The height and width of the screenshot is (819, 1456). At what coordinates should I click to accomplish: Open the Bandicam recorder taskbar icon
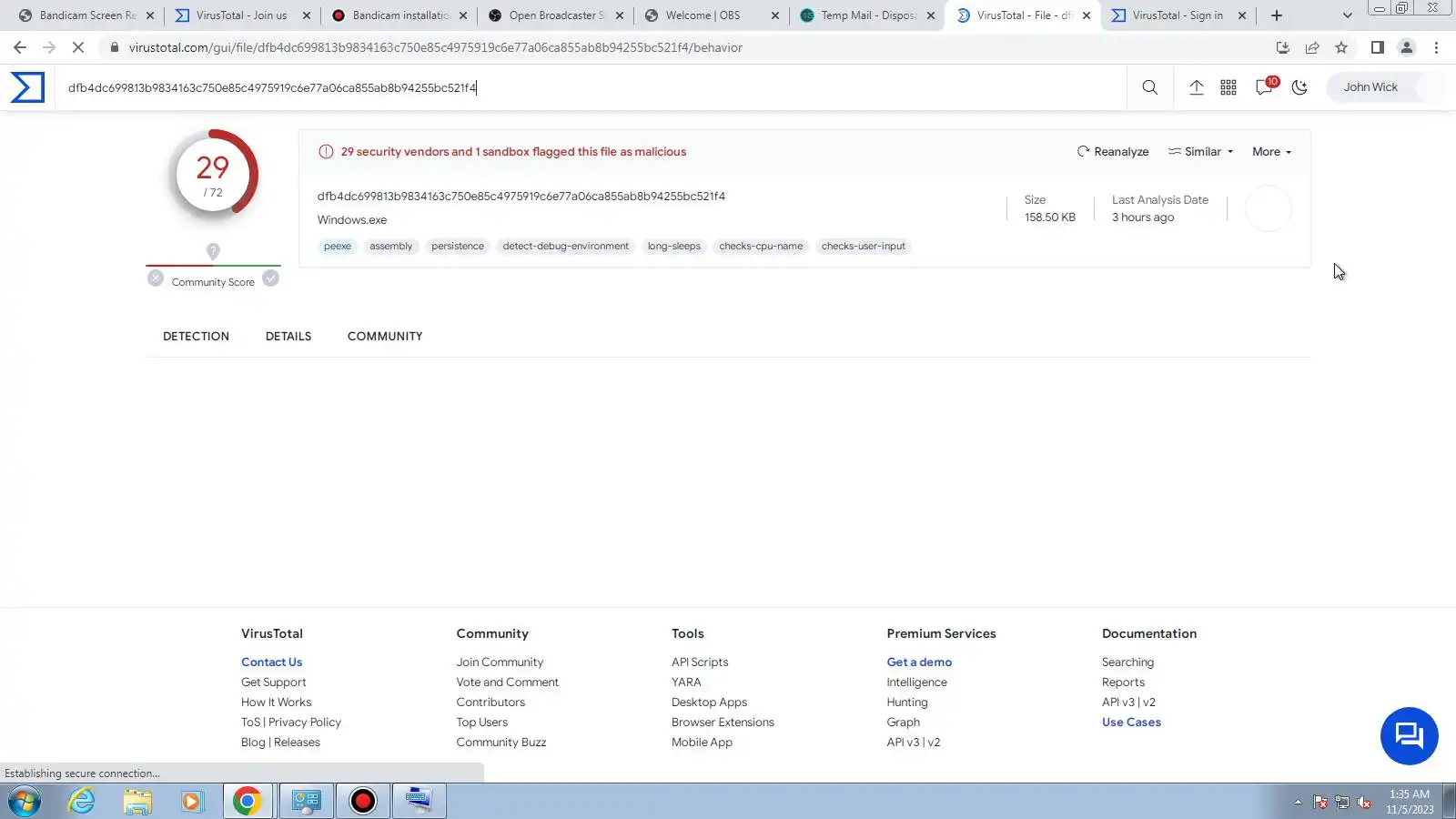(x=362, y=802)
